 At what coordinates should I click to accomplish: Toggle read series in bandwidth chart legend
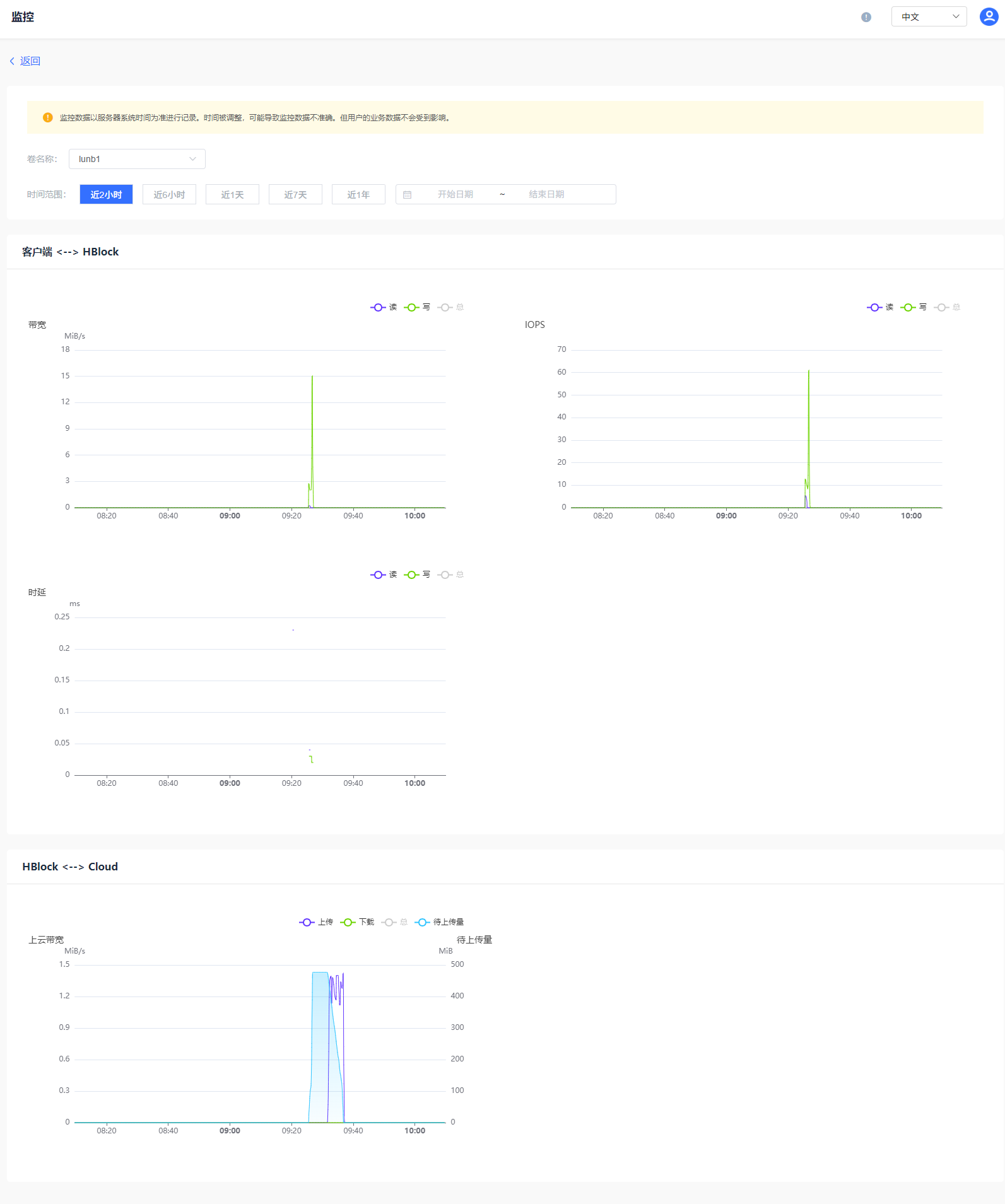pyautogui.click(x=384, y=307)
